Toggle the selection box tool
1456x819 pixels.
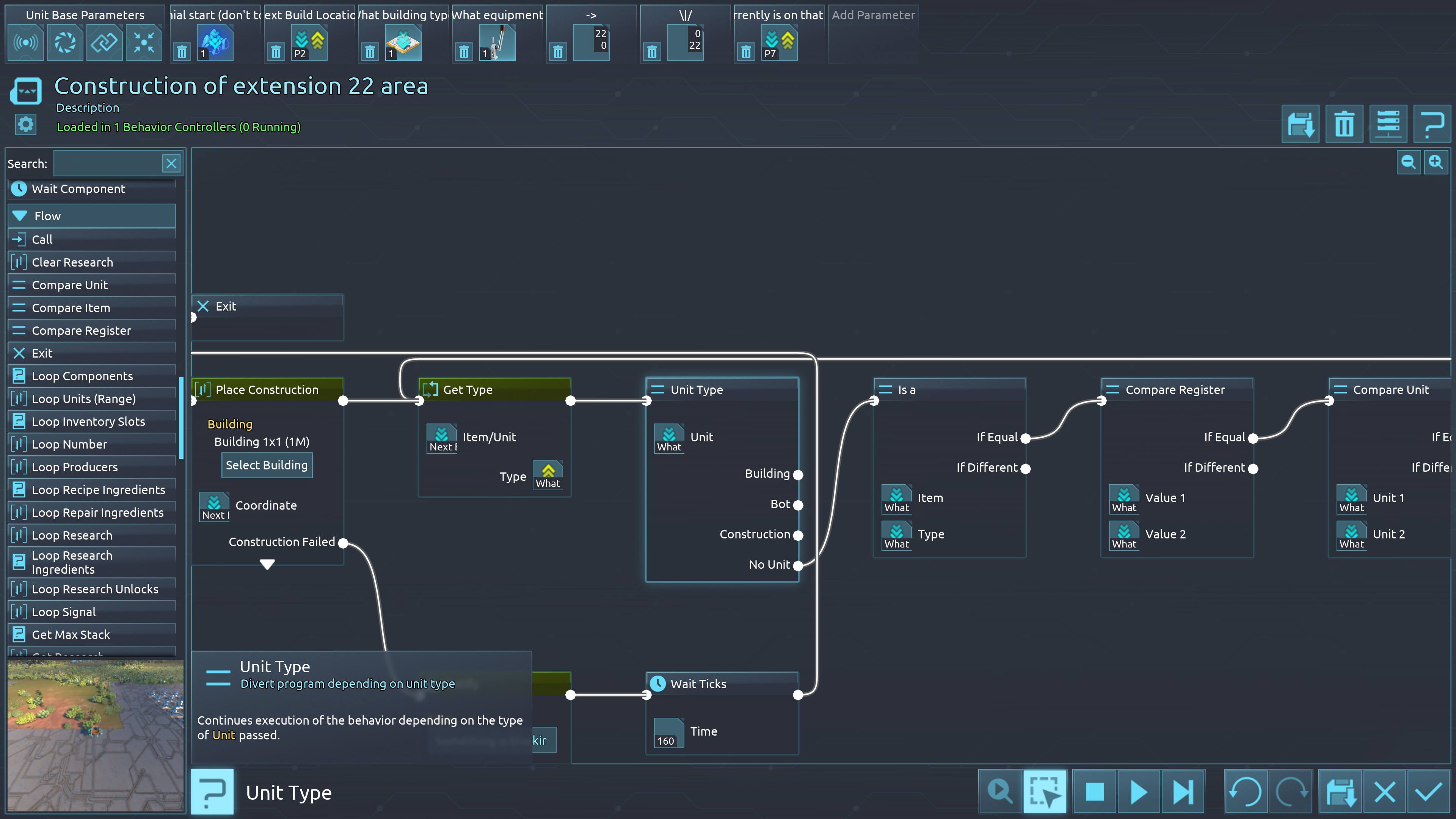click(x=1045, y=791)
